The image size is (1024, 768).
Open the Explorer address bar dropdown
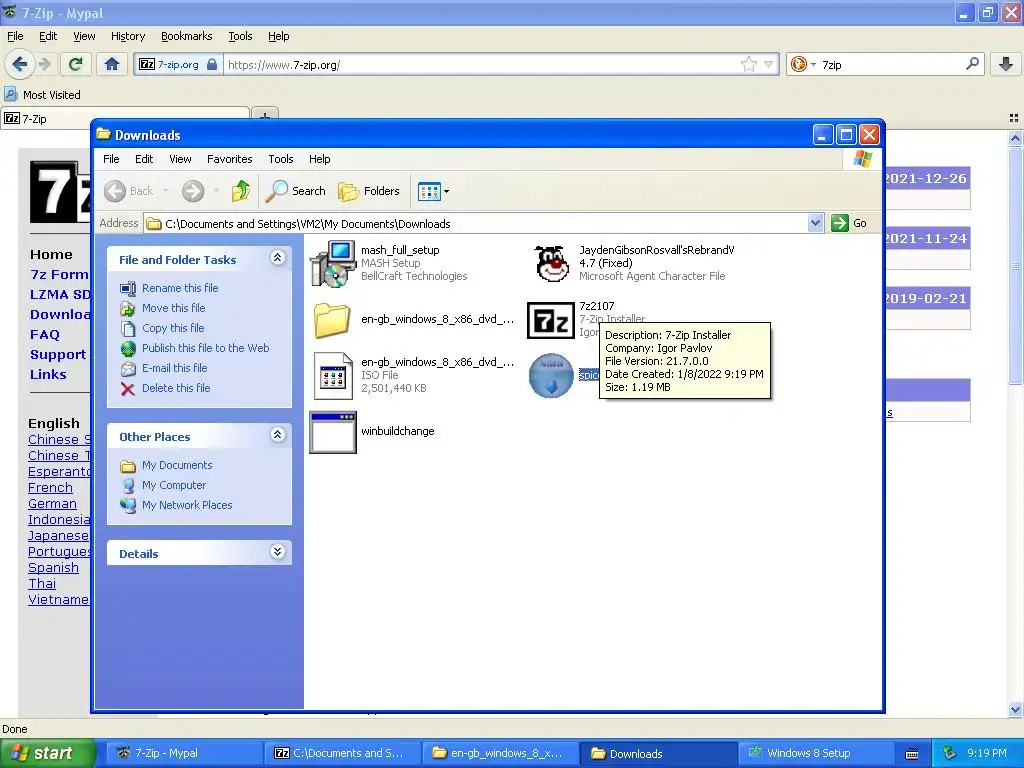pos(815,223)
